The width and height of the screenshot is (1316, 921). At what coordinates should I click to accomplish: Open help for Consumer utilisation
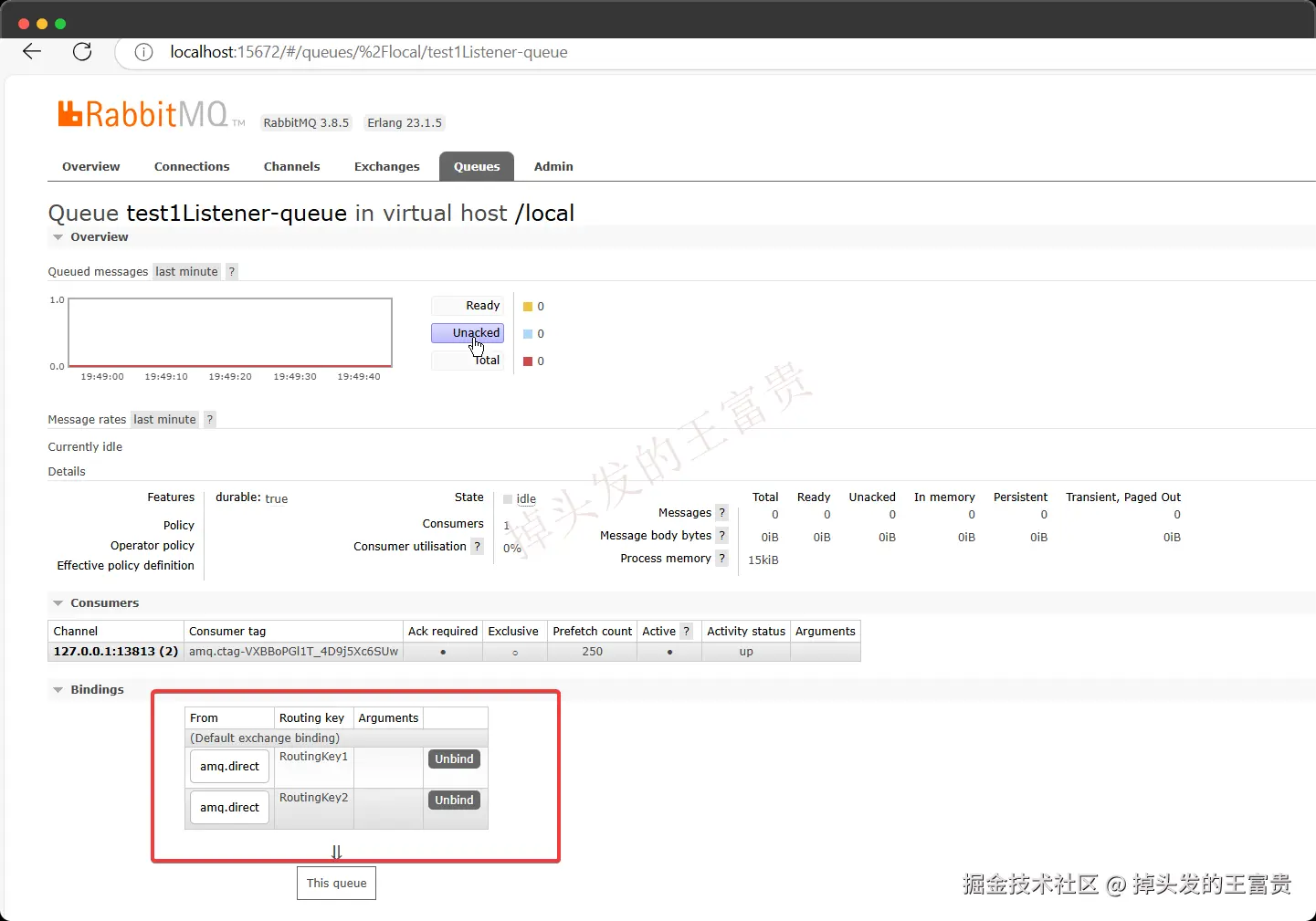click(x=477, y=546)
